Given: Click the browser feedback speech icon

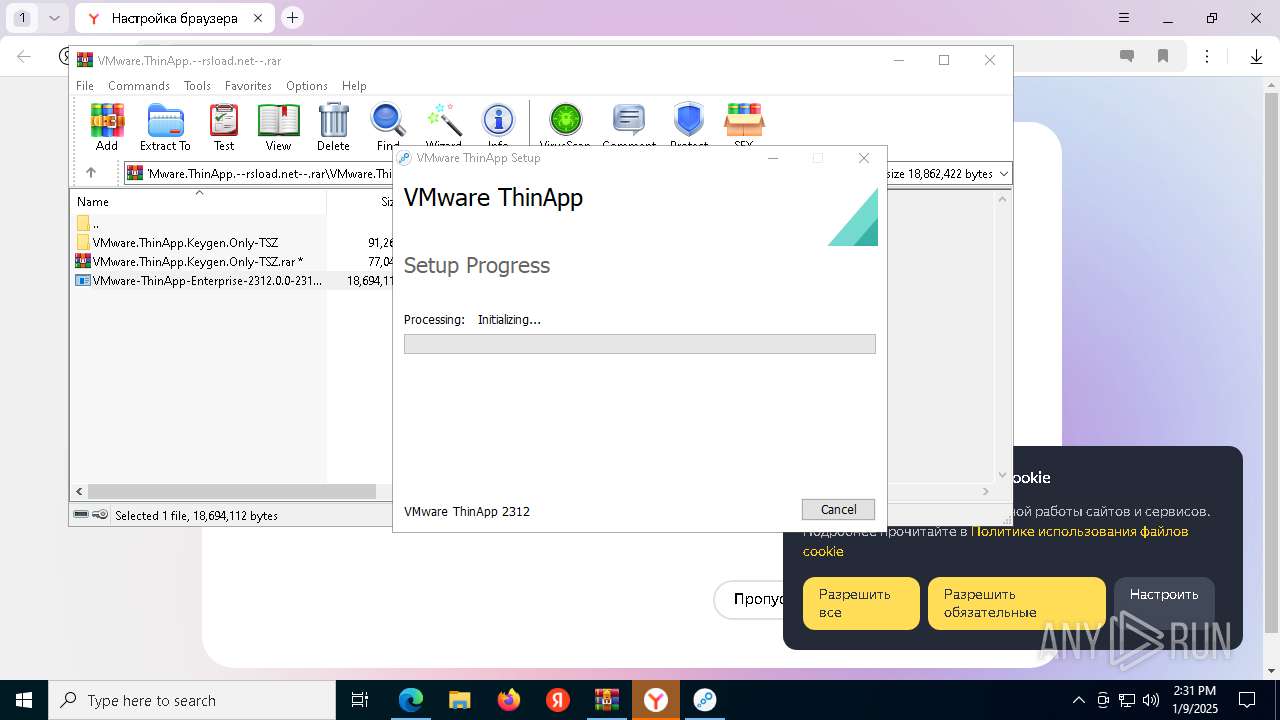Looking at the screenshot, I should coord(1127,57).
